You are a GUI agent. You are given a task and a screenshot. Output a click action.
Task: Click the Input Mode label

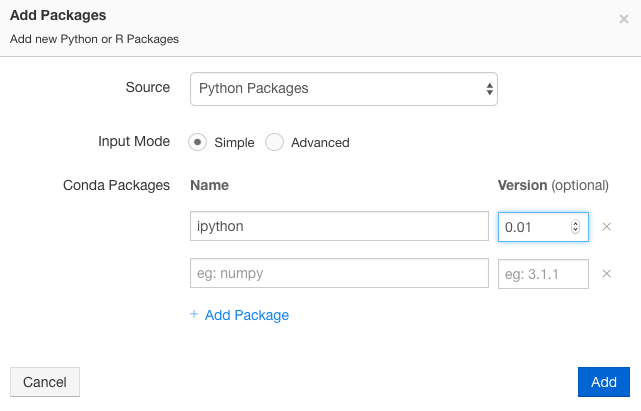[134, 141]
